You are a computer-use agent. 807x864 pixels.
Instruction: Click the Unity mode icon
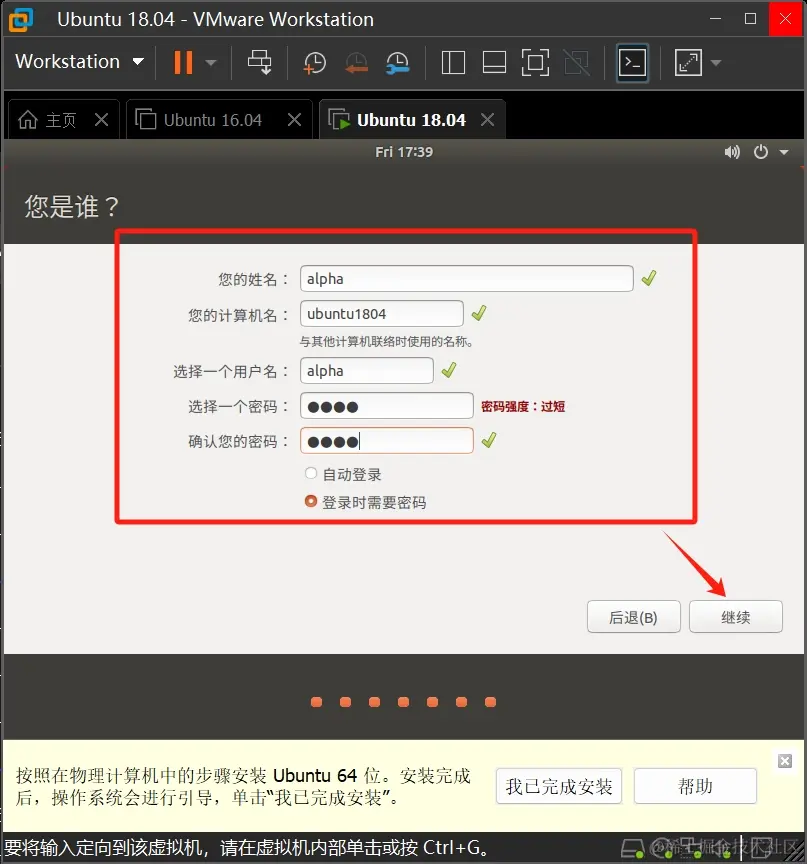(x=577, y=62)
